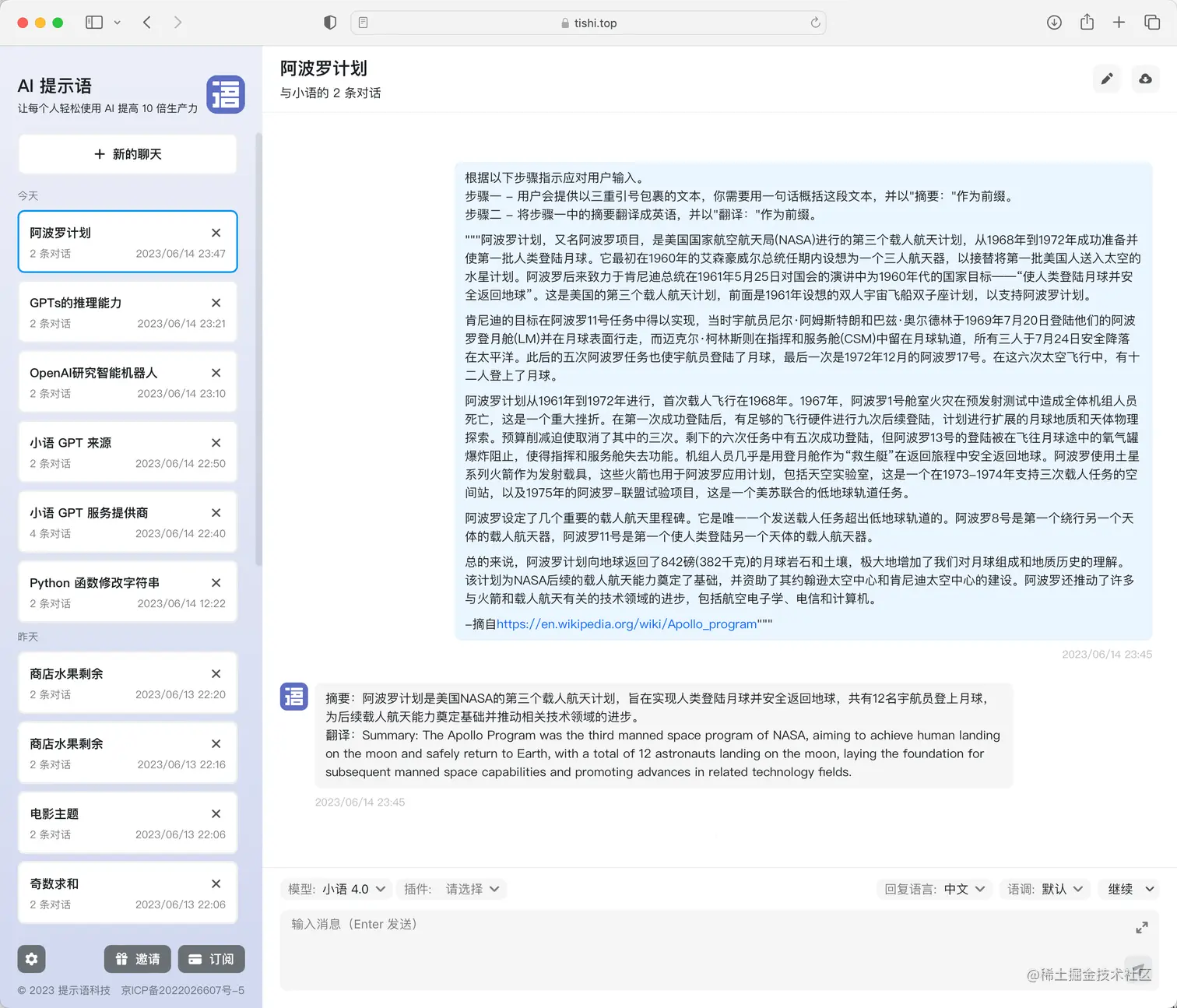
Task: Delete the 阿波罗计划 chat with its X
Action: click(x=216, y=233)
